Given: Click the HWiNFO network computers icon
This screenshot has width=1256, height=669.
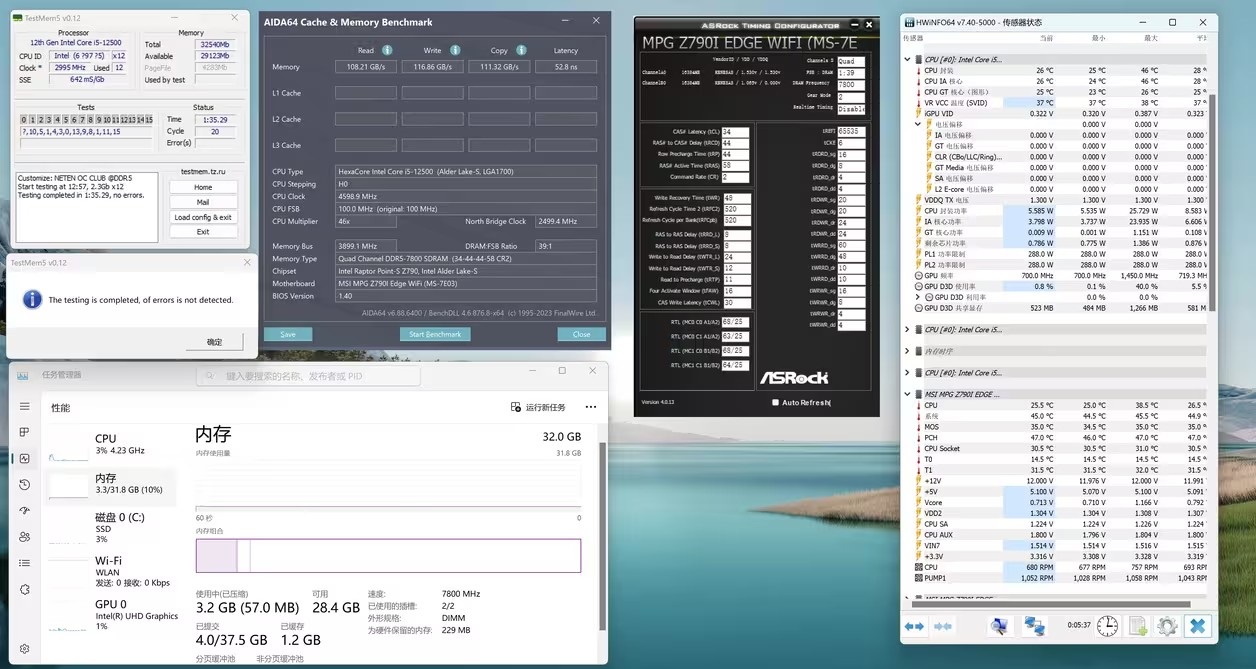Looking at the screenshot, I should pyautogui.click(x=1034, y=626).
